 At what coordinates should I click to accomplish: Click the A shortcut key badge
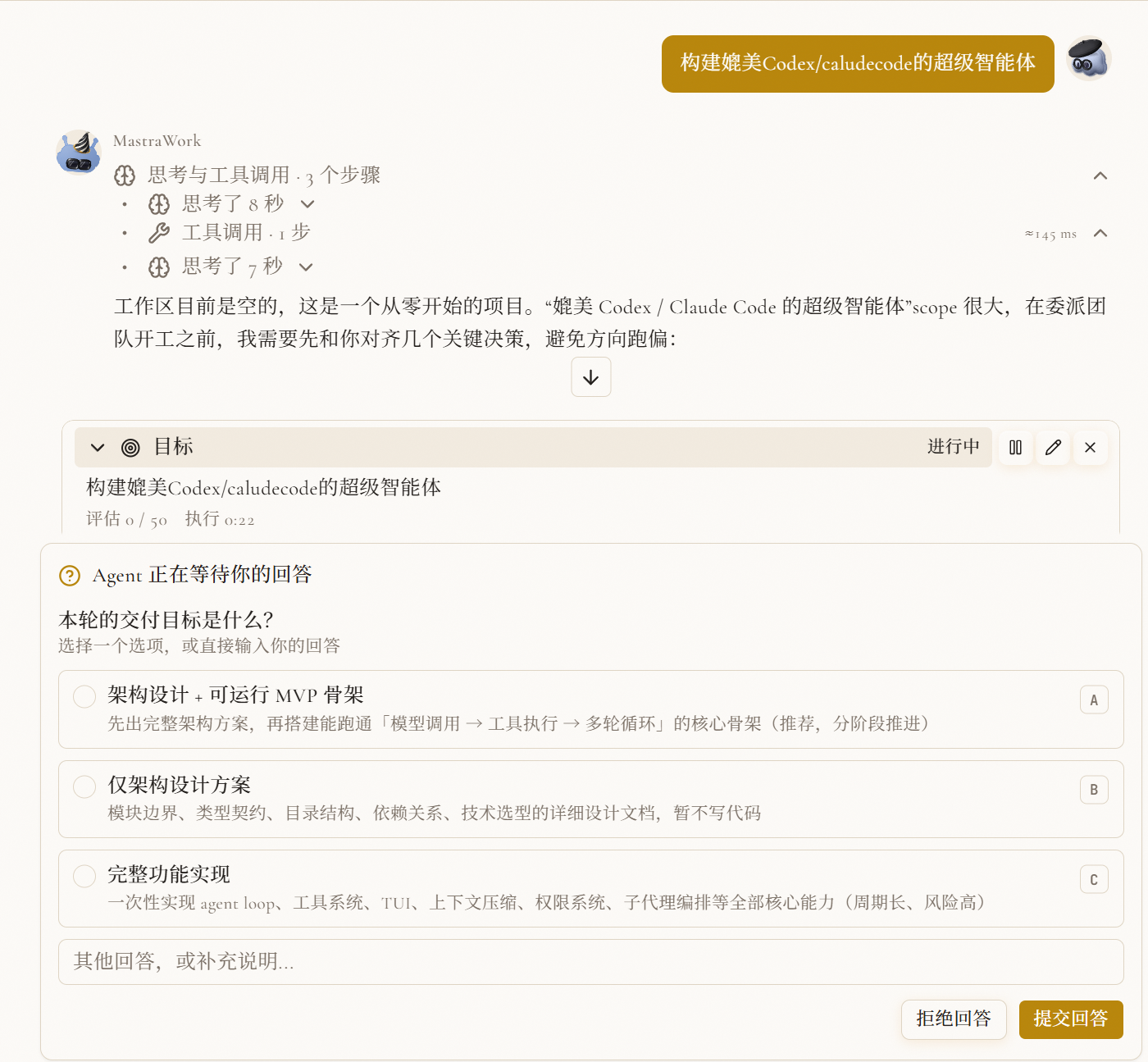click(x=1094, y=700)
